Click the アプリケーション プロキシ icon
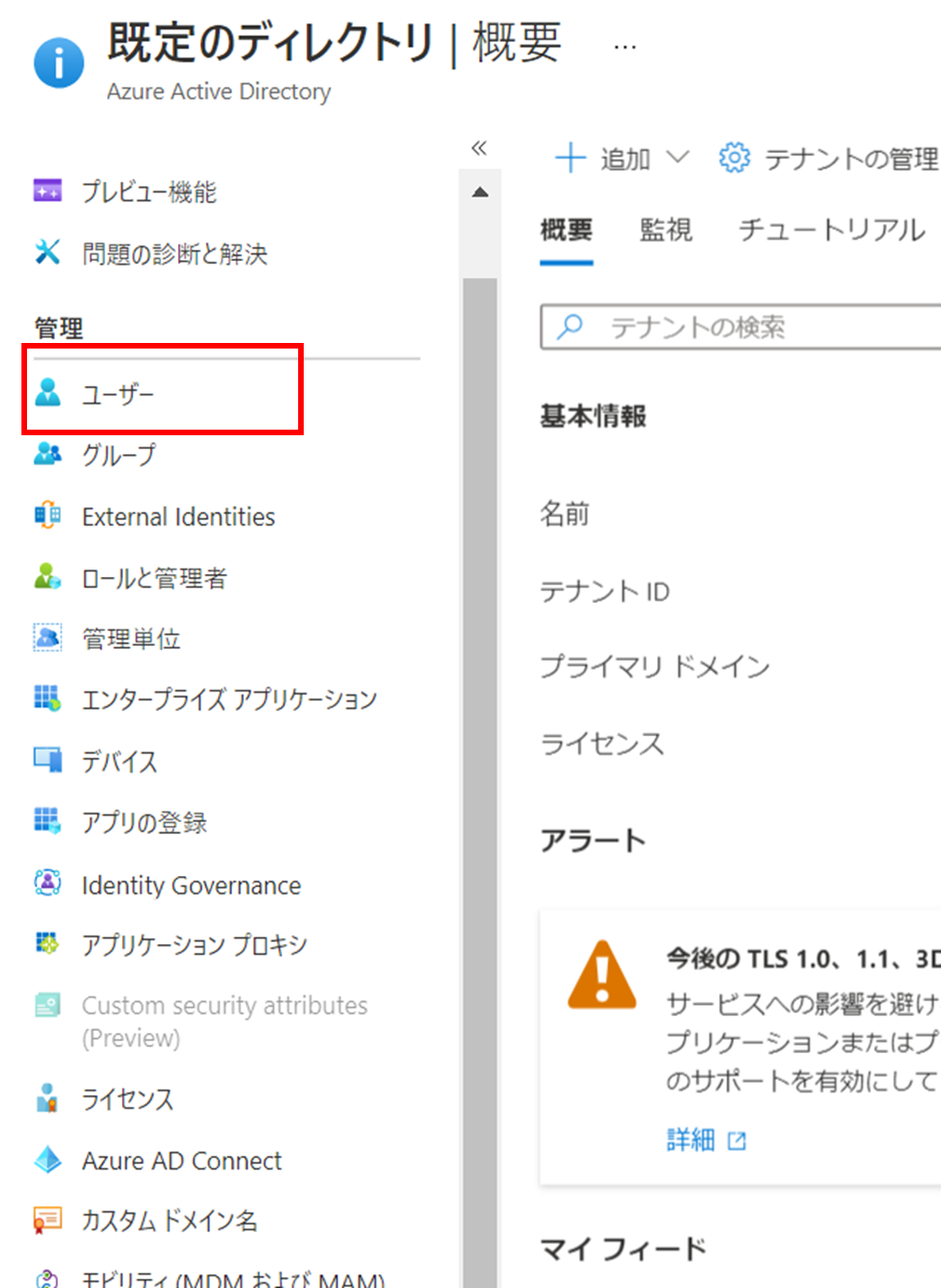941x1288 pixels. point(48,943)
